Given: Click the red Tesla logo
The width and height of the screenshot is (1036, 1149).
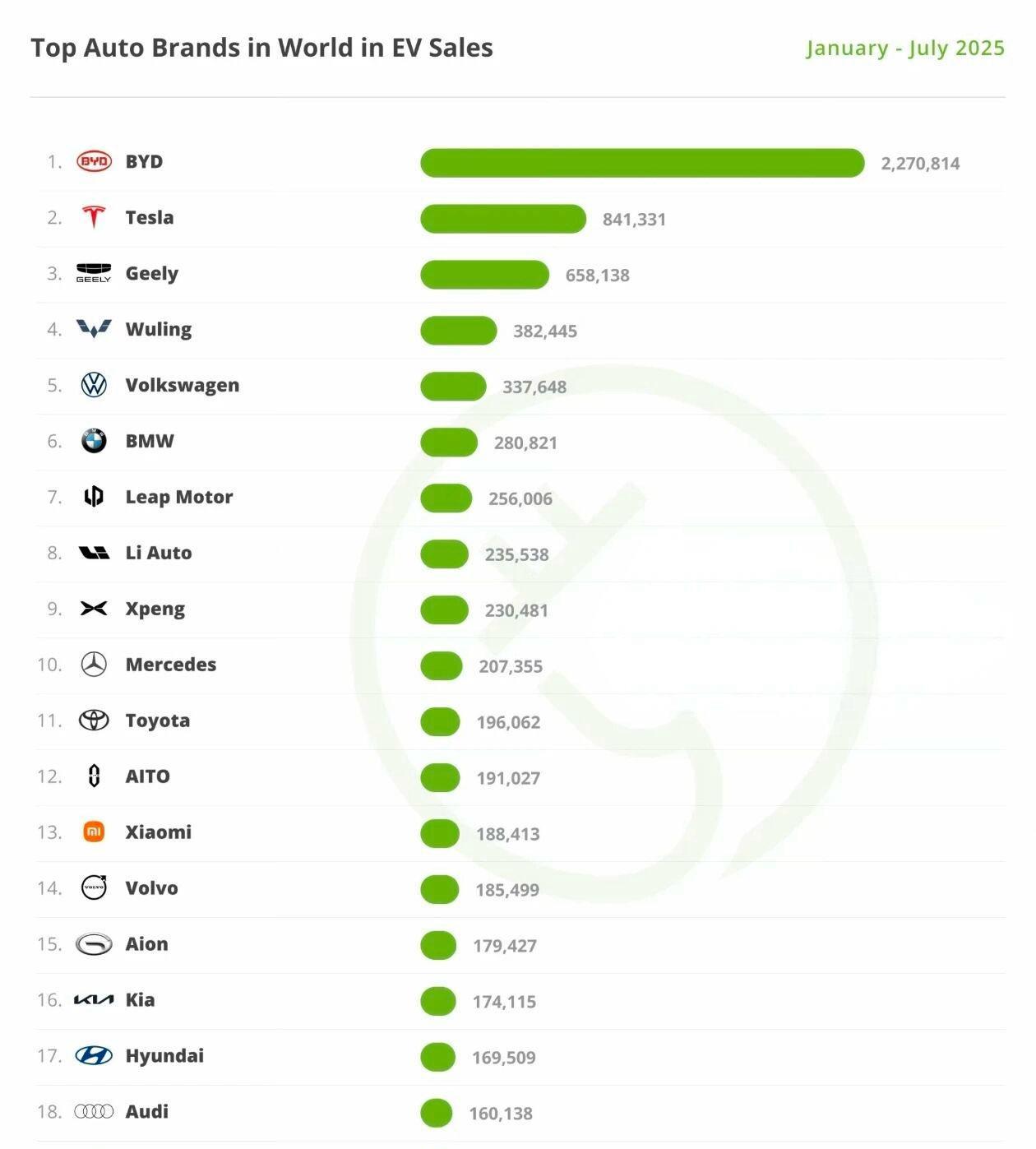Looking at the screenshot, I should [x=94, y=217].
